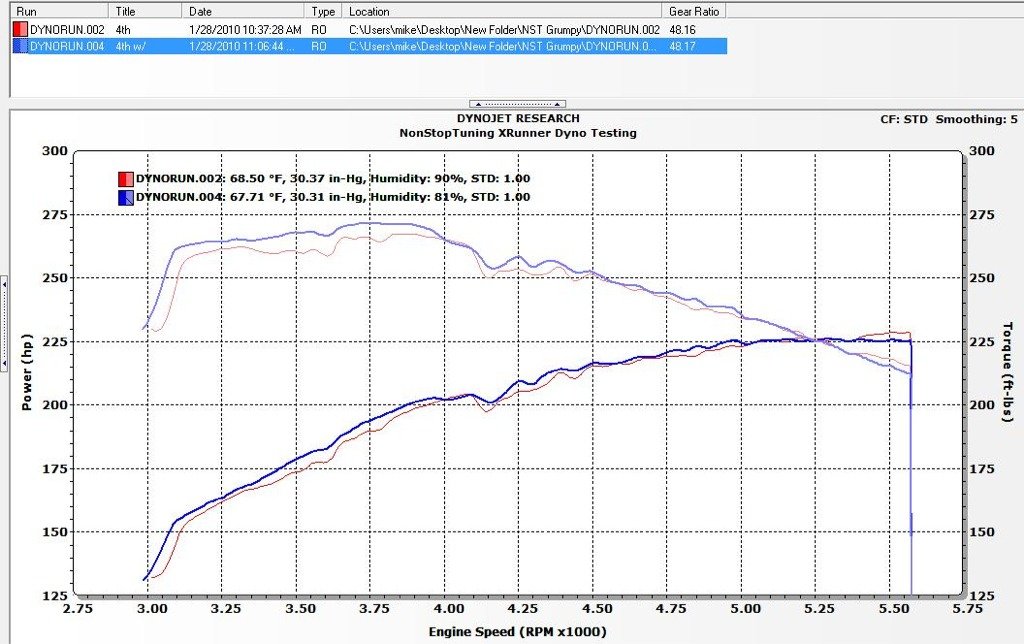Select the DYNORUN.002 run name
This screenshot has width=1024, height=644.
67,29
